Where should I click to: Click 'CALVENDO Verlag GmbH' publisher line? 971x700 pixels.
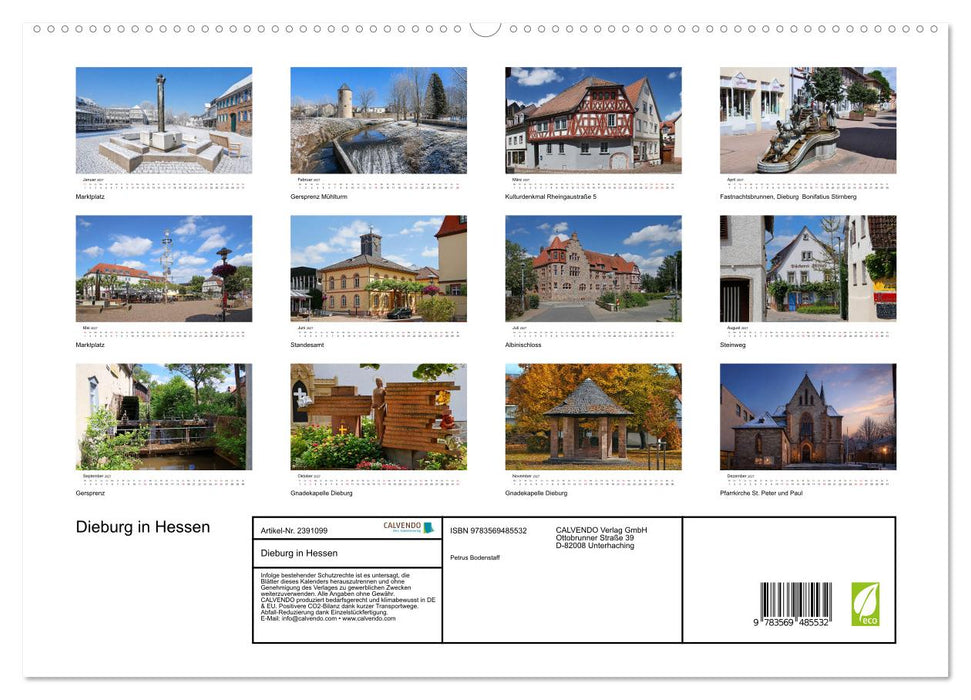click(601, 530)
